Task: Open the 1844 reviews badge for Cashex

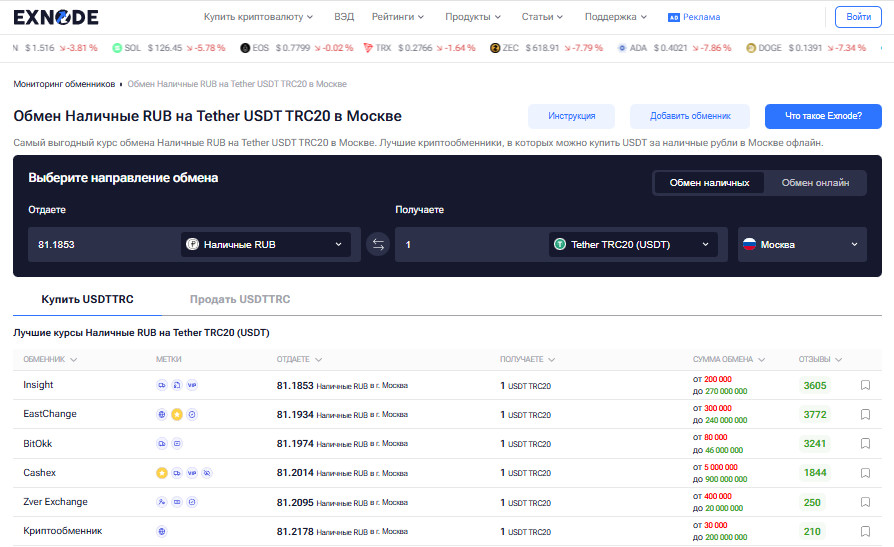Action: 815,473
